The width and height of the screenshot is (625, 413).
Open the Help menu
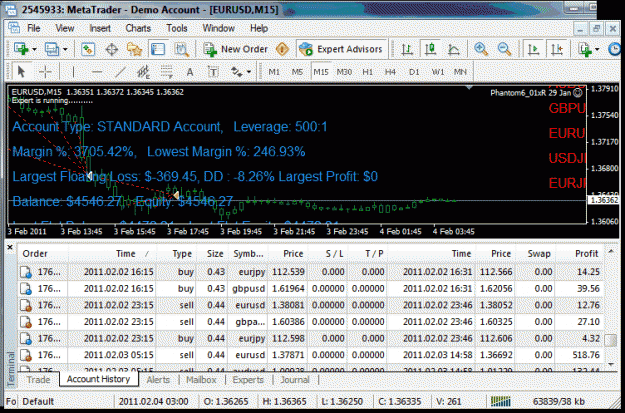[259, 28]
